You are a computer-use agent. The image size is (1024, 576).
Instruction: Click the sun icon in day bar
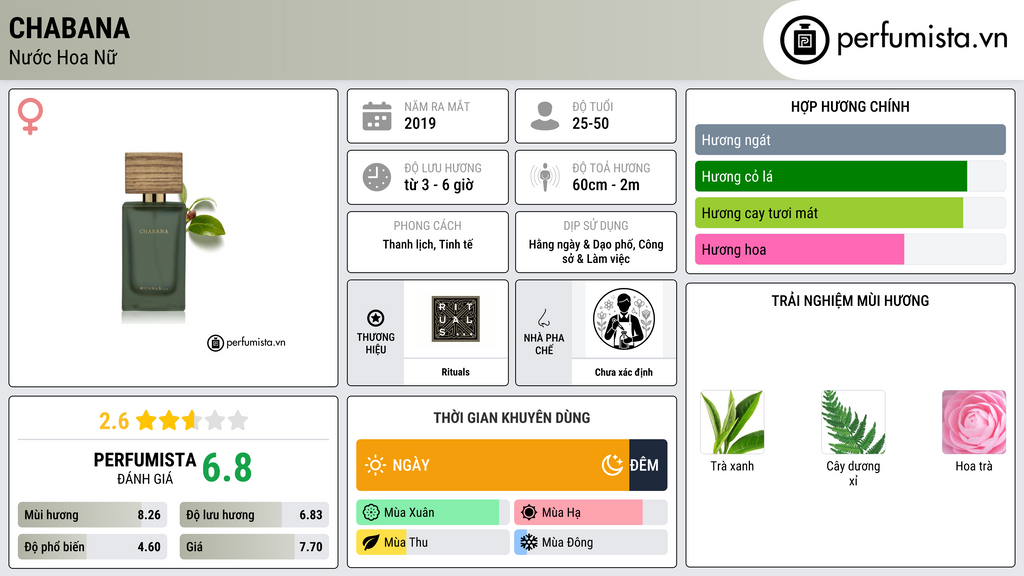(376, 465)
